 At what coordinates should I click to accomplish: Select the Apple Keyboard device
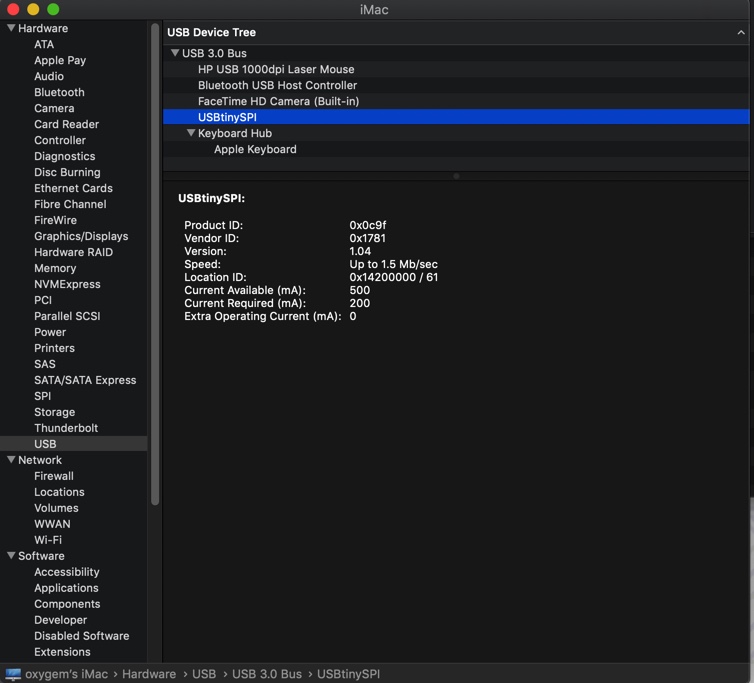pyautogui.click(x=255, y=149)
